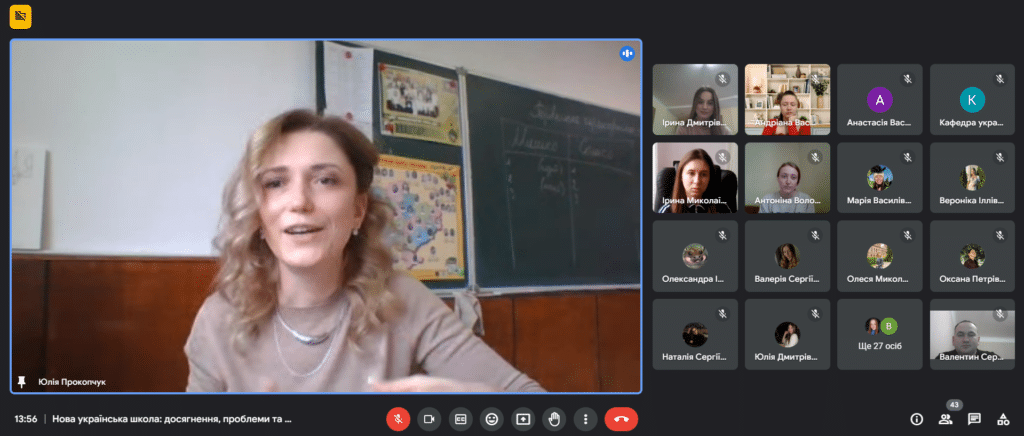Click the Ірина Миколаї... video tile
This screenshot has height=436, width=1024.
coord(695,178)
